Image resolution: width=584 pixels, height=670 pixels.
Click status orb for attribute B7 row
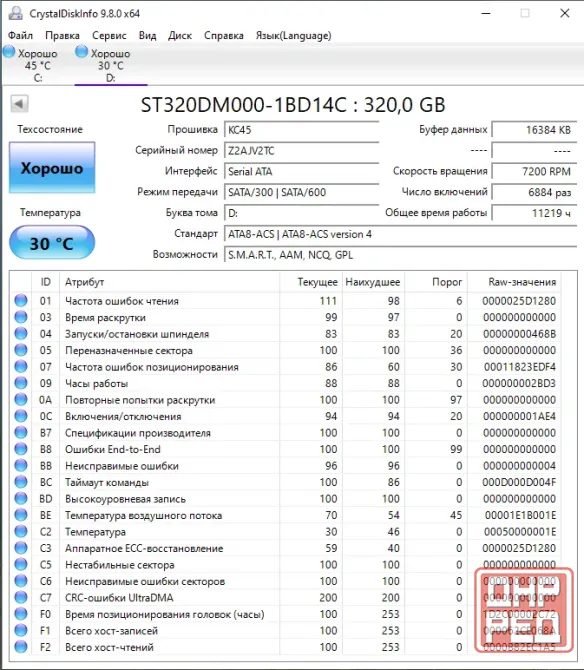click(21, 432)
